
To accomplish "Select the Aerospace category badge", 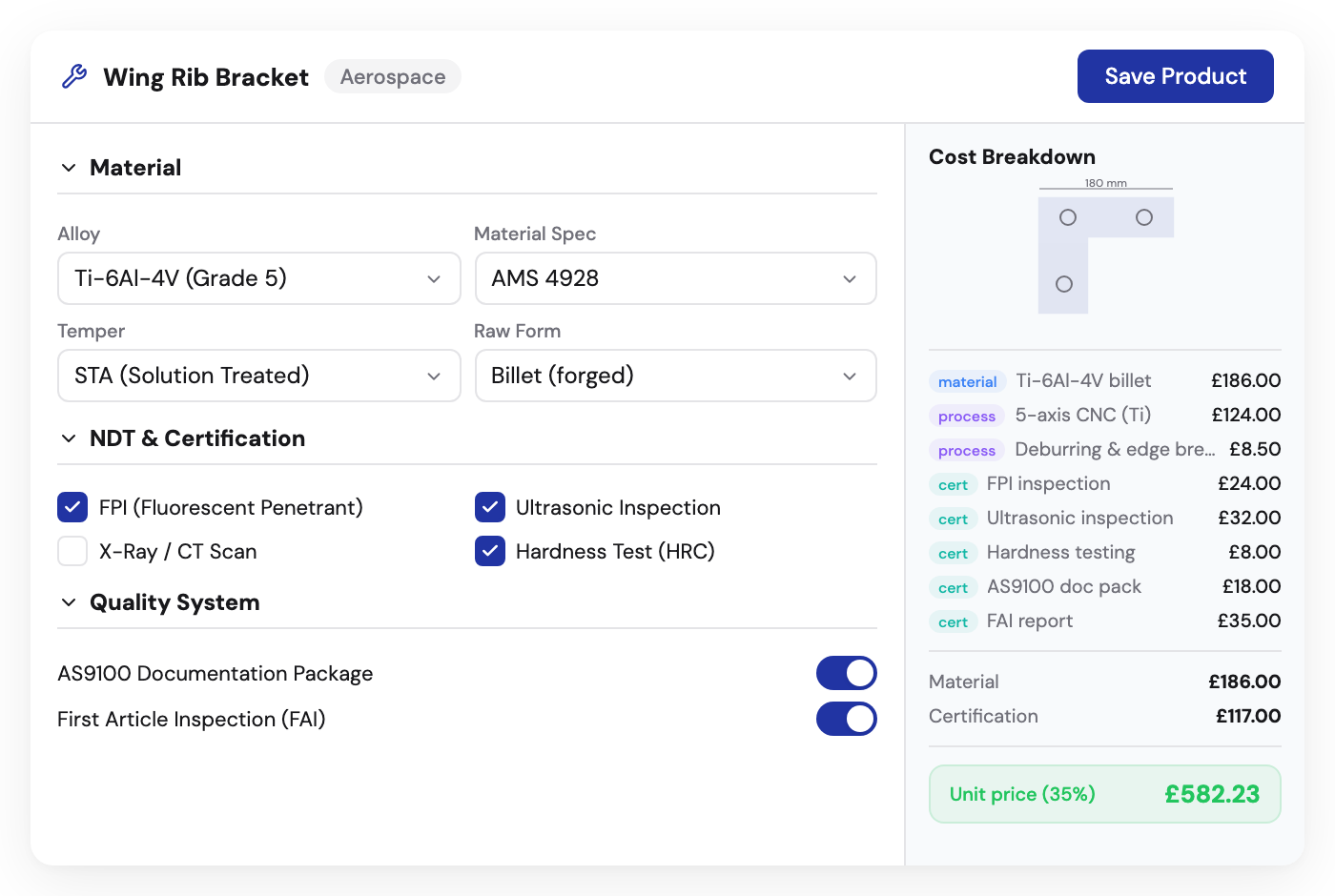I will (392, 76).
